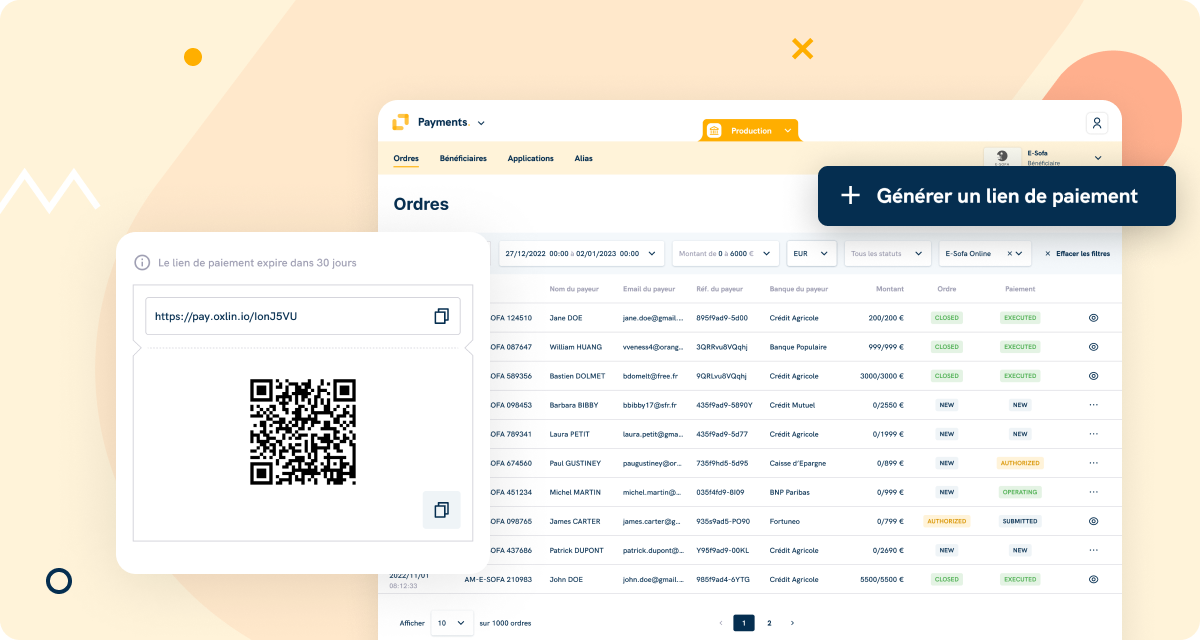This screenshot has height=640, width=1200.
Task: Click Fortuneo bank cell
Action: [x=785, y=521]
